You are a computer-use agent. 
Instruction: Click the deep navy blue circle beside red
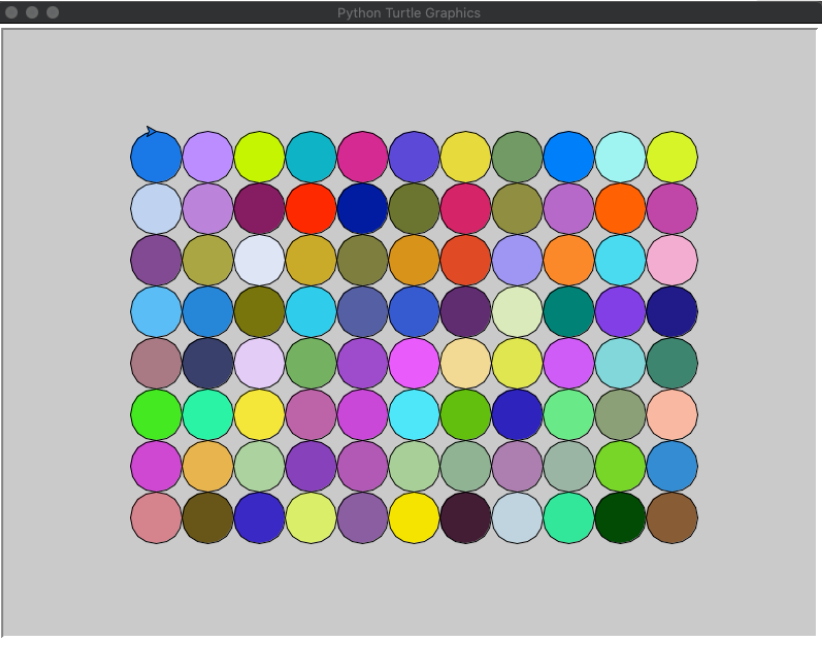click(x=363, y=209)
